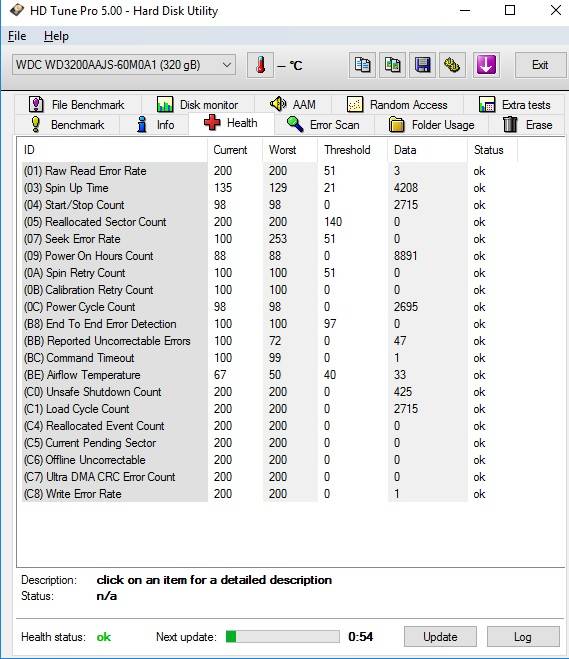Open the Help menu
The height and width of the screenshot is (659, 569).
(56, 36)
